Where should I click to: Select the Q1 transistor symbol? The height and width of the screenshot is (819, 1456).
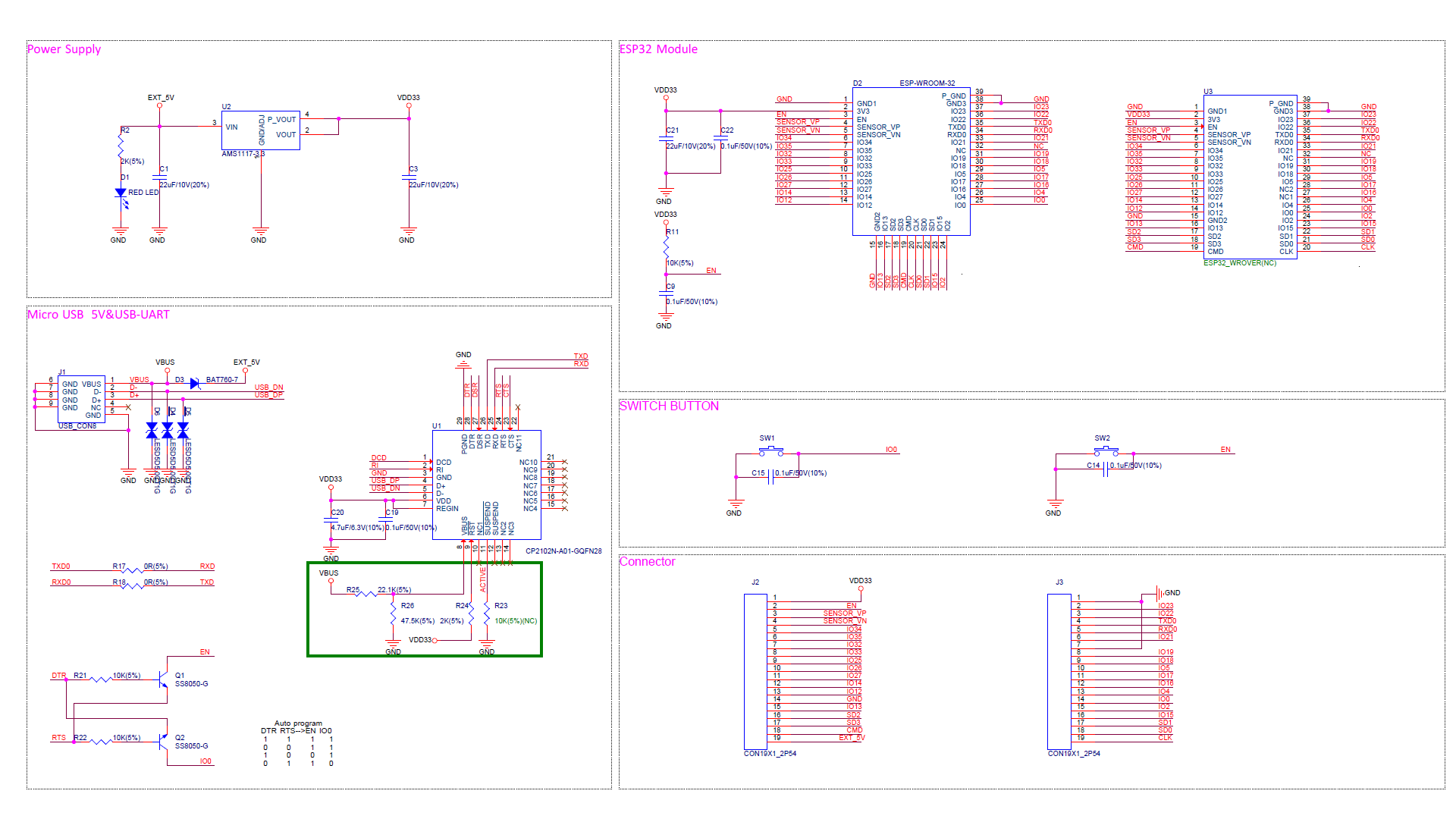pos(162,679)
